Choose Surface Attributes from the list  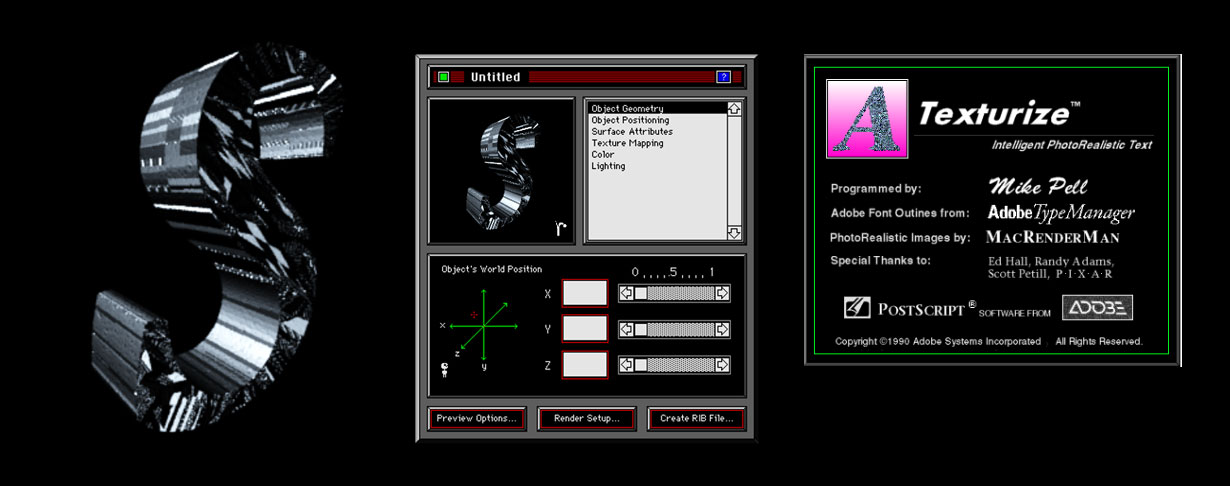tap(631, 132)
